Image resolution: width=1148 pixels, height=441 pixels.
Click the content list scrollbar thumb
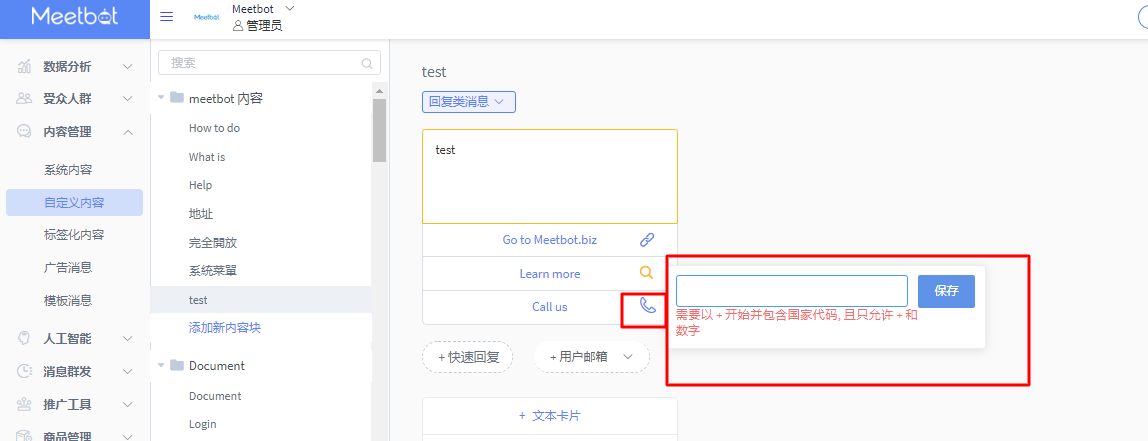click(x=379, y=130)
